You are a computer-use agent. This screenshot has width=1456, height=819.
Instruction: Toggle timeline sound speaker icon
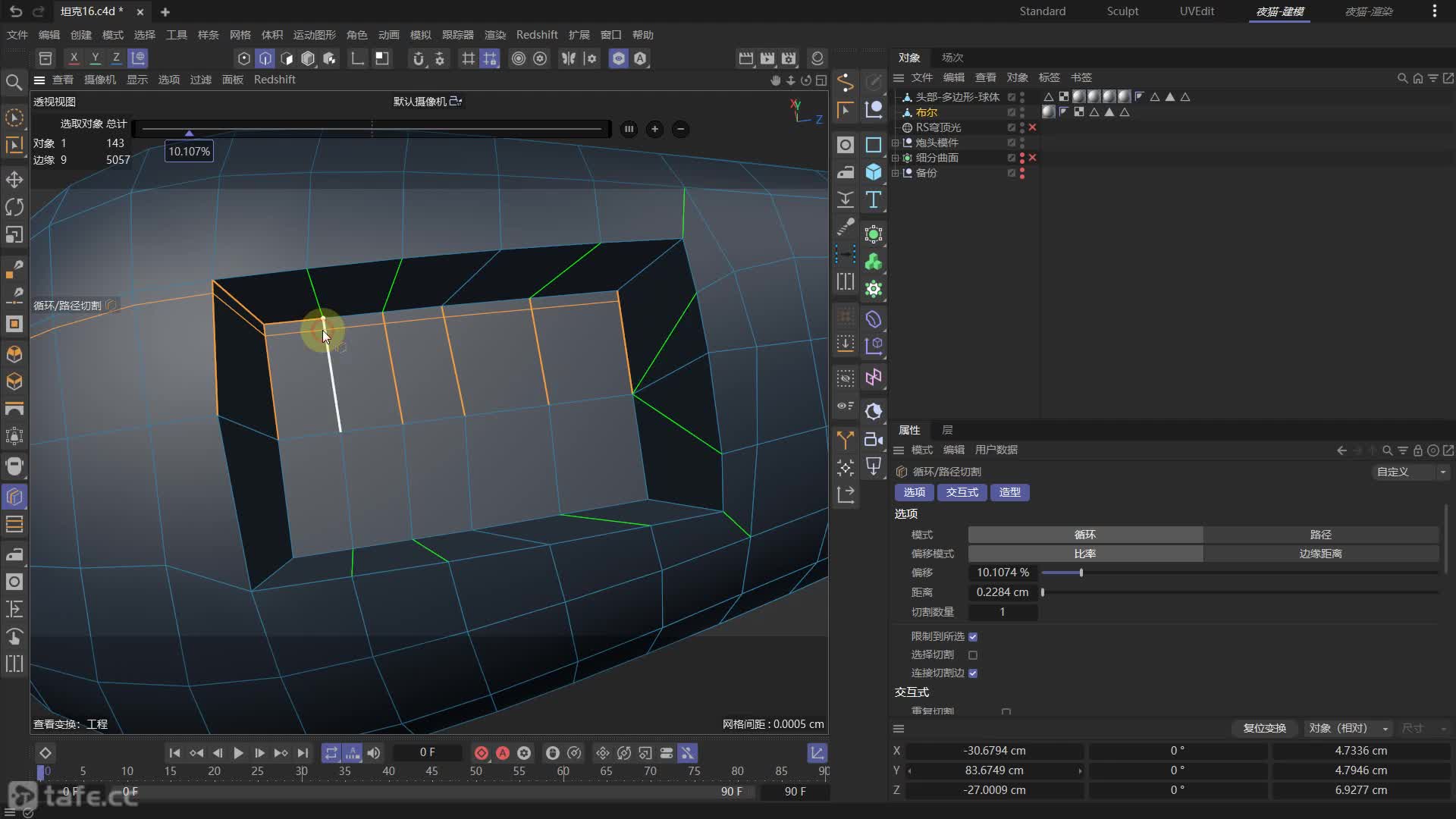click(374, 753)
